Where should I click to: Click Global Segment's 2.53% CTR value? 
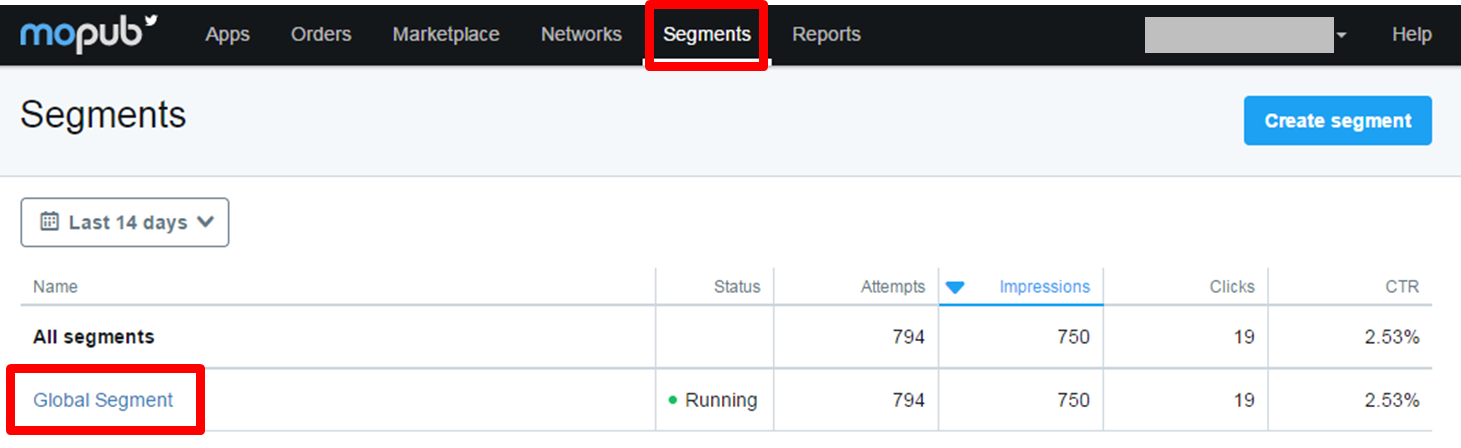click(1392, 400)
